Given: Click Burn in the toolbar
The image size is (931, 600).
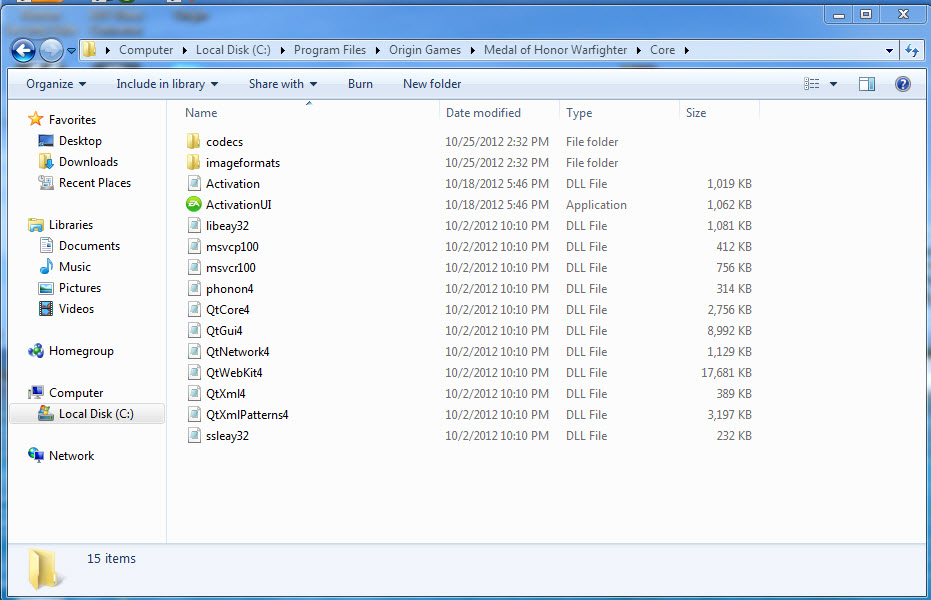Looking at the screenshot, I should click(x=360, y=84).
